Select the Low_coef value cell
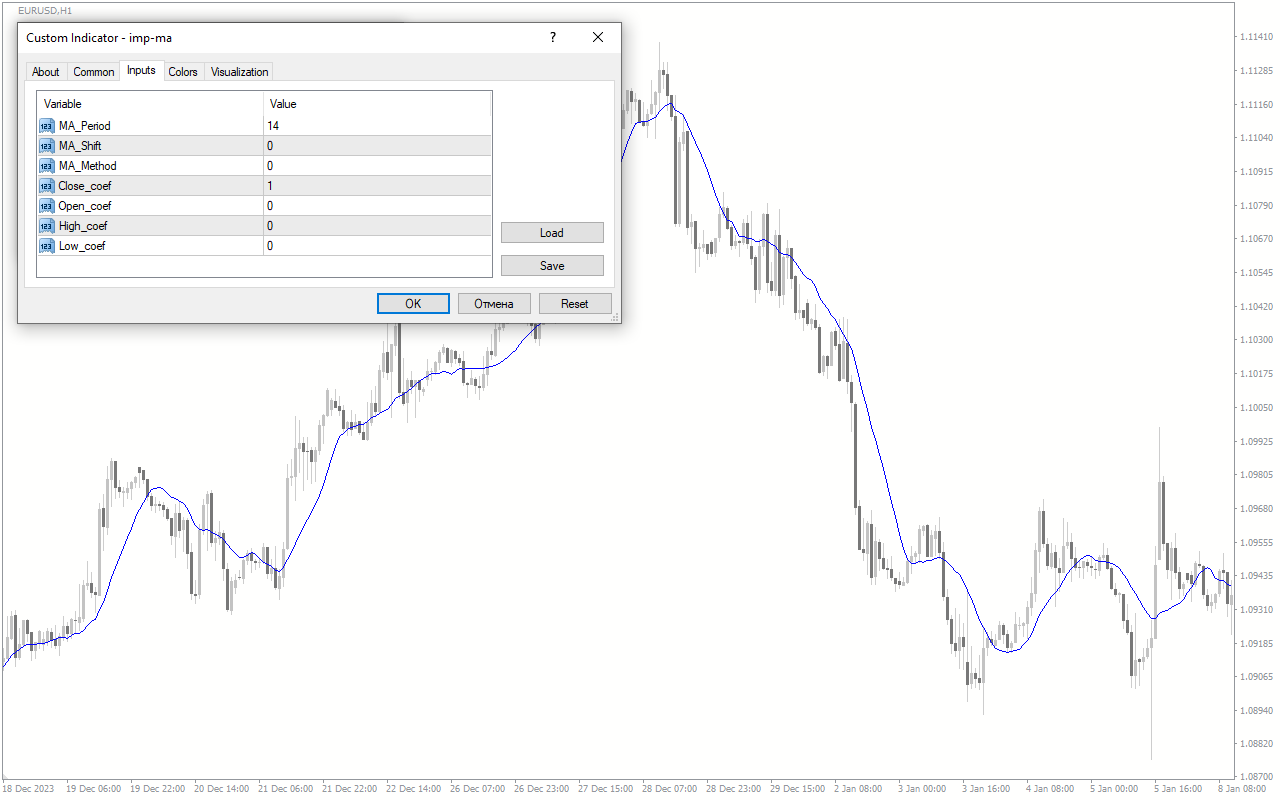The width and height of the screenshot is (1280, 800). point(378,246)
